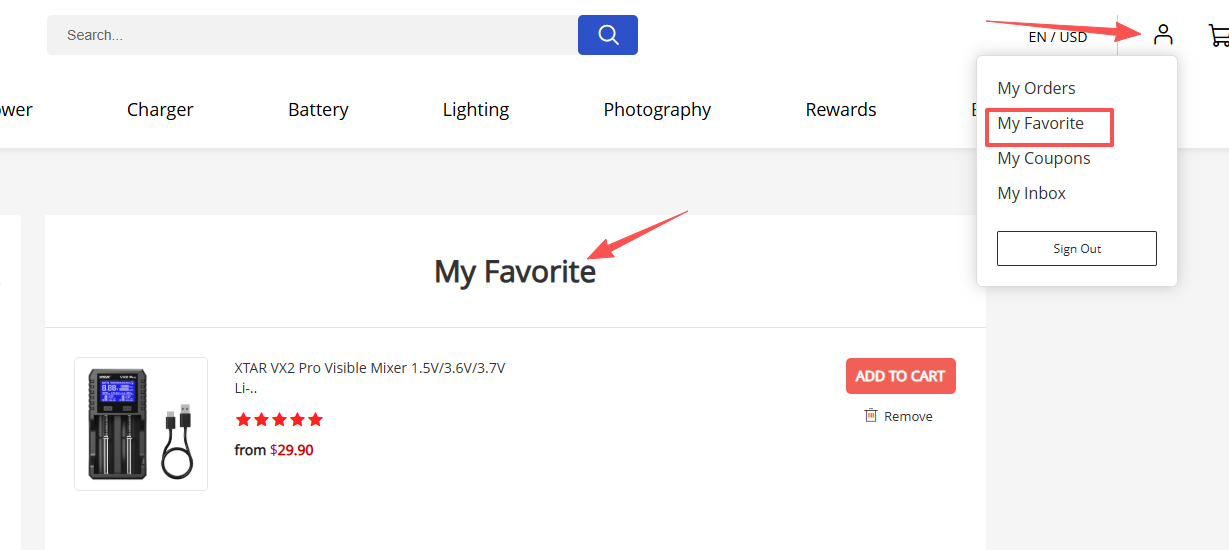Go to the Lighting category
The image size is (1229, 550).
[x=476, y=110]
